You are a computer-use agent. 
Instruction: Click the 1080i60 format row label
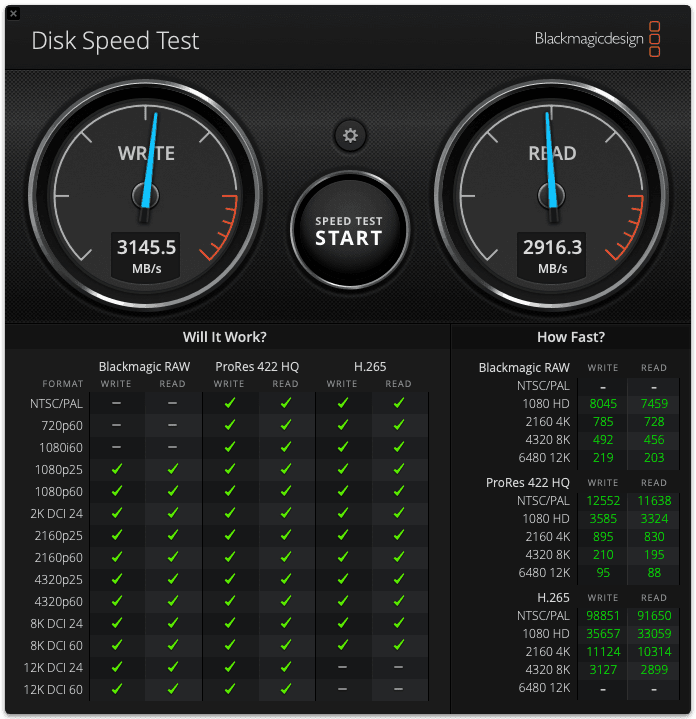point(61,448)
